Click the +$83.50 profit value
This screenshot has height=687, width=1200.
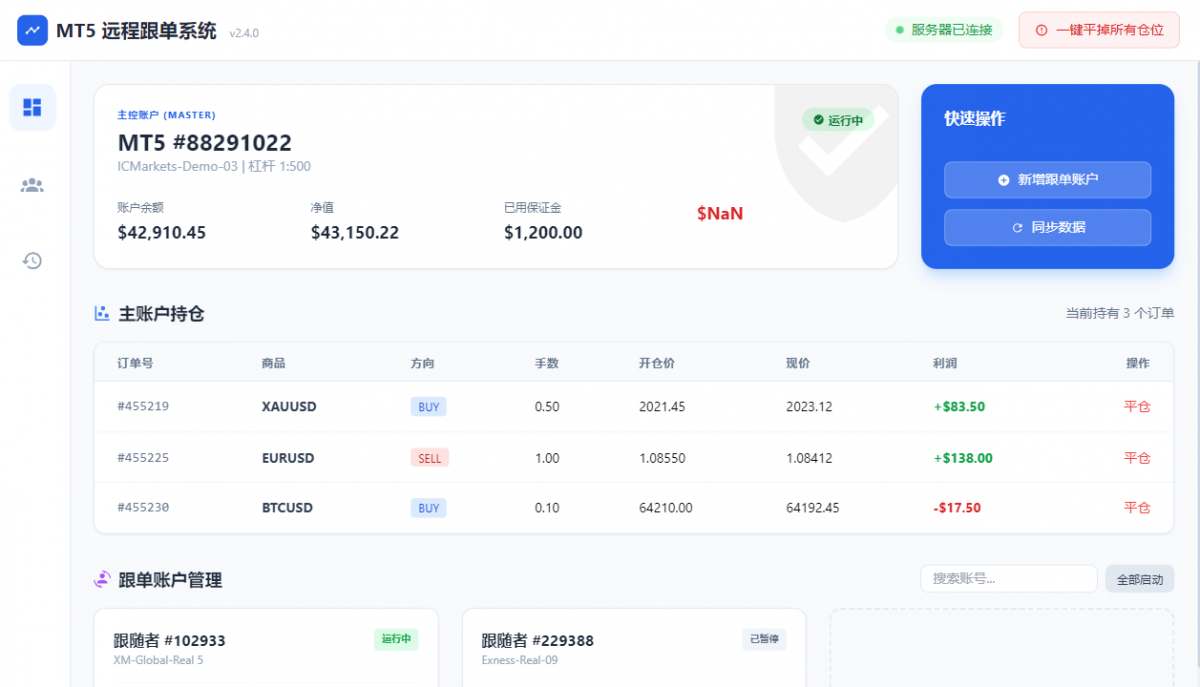(959, 407)
